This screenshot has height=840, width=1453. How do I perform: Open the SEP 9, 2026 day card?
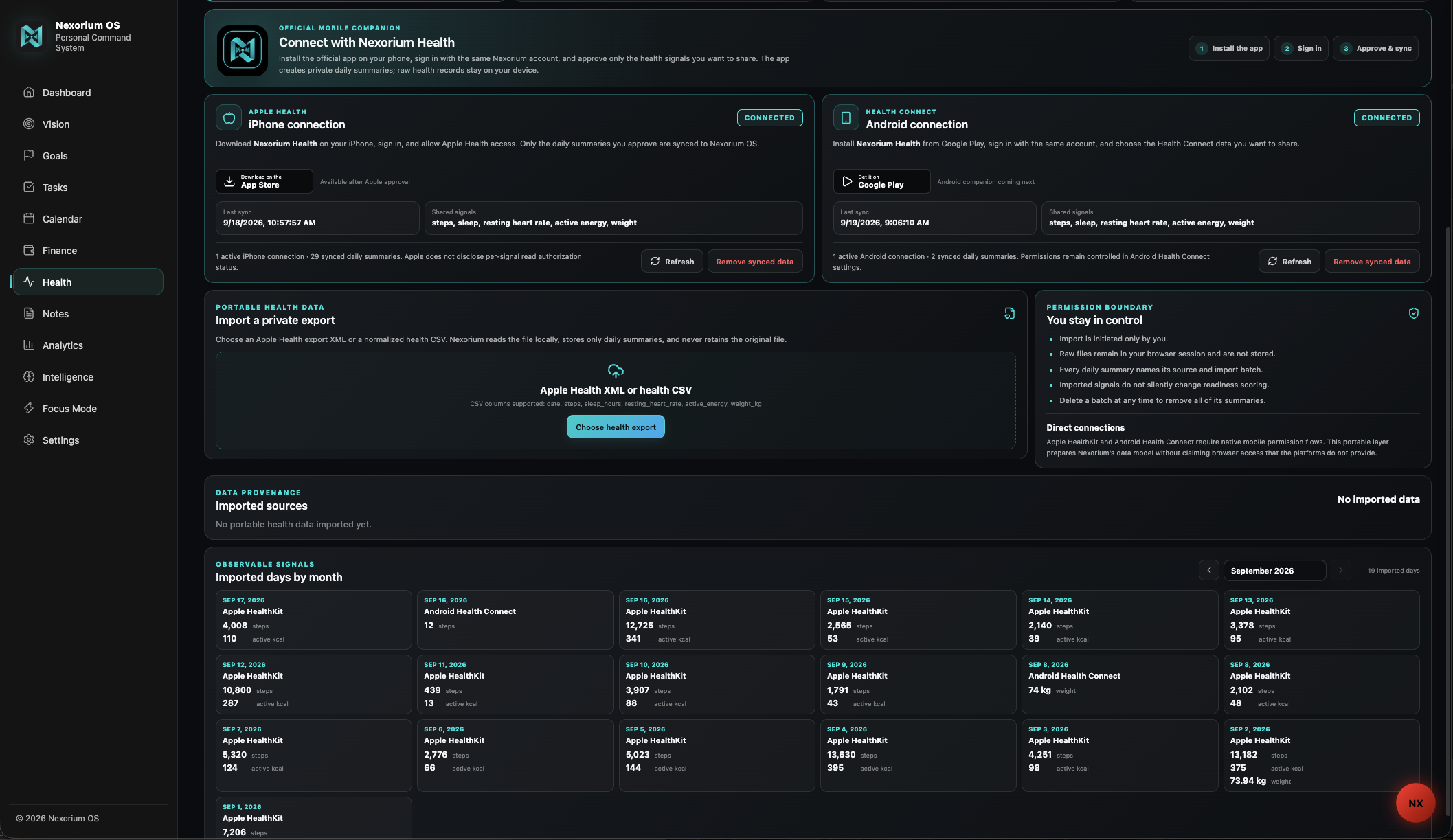pos(918,684)
